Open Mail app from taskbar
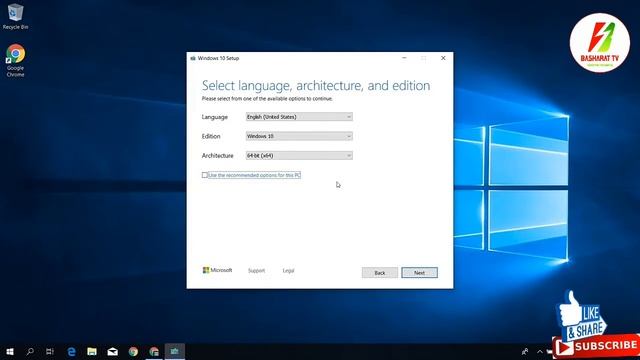The image size is (640, 360). (x=113, y=351)
